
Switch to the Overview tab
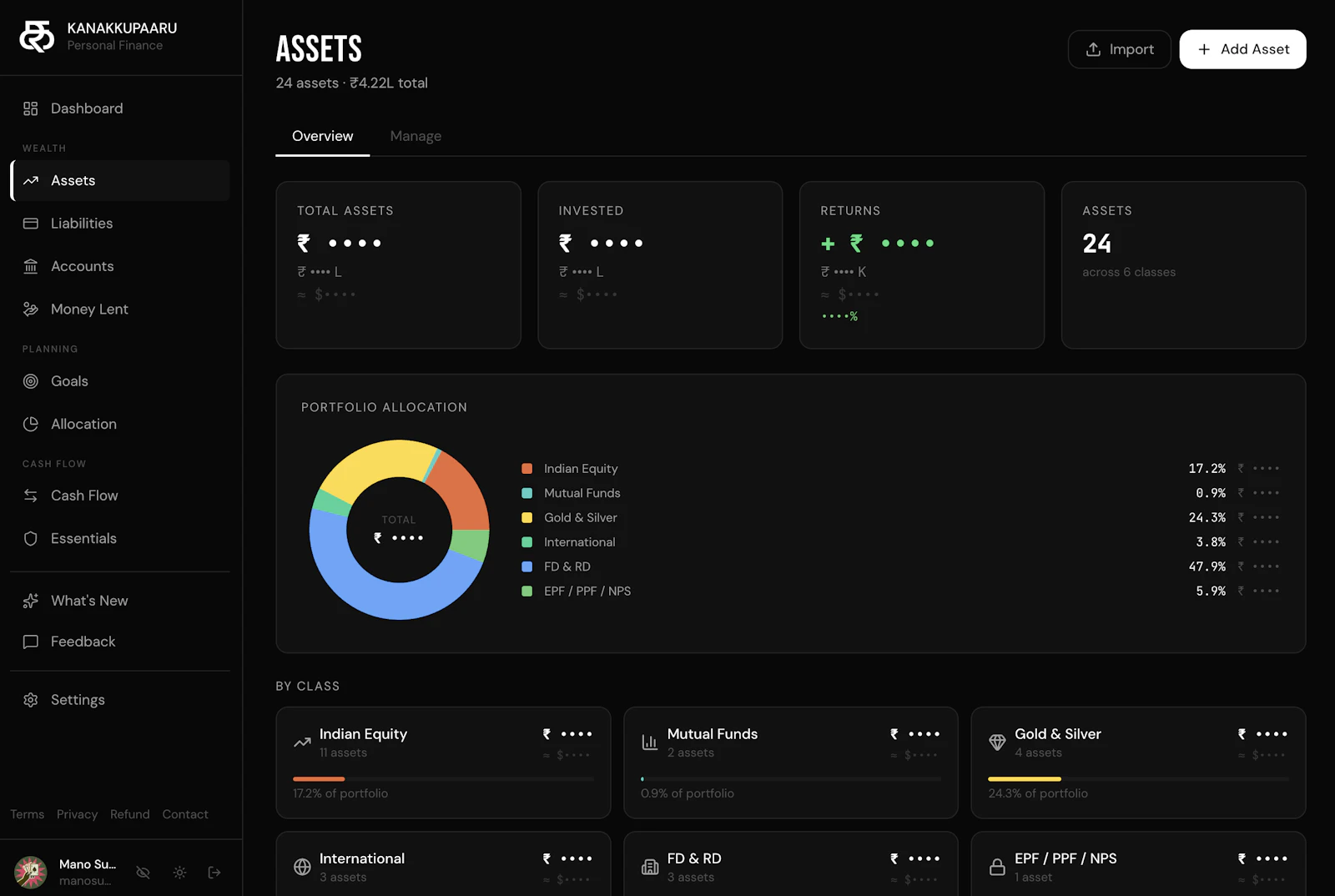(x=323, y=136)
